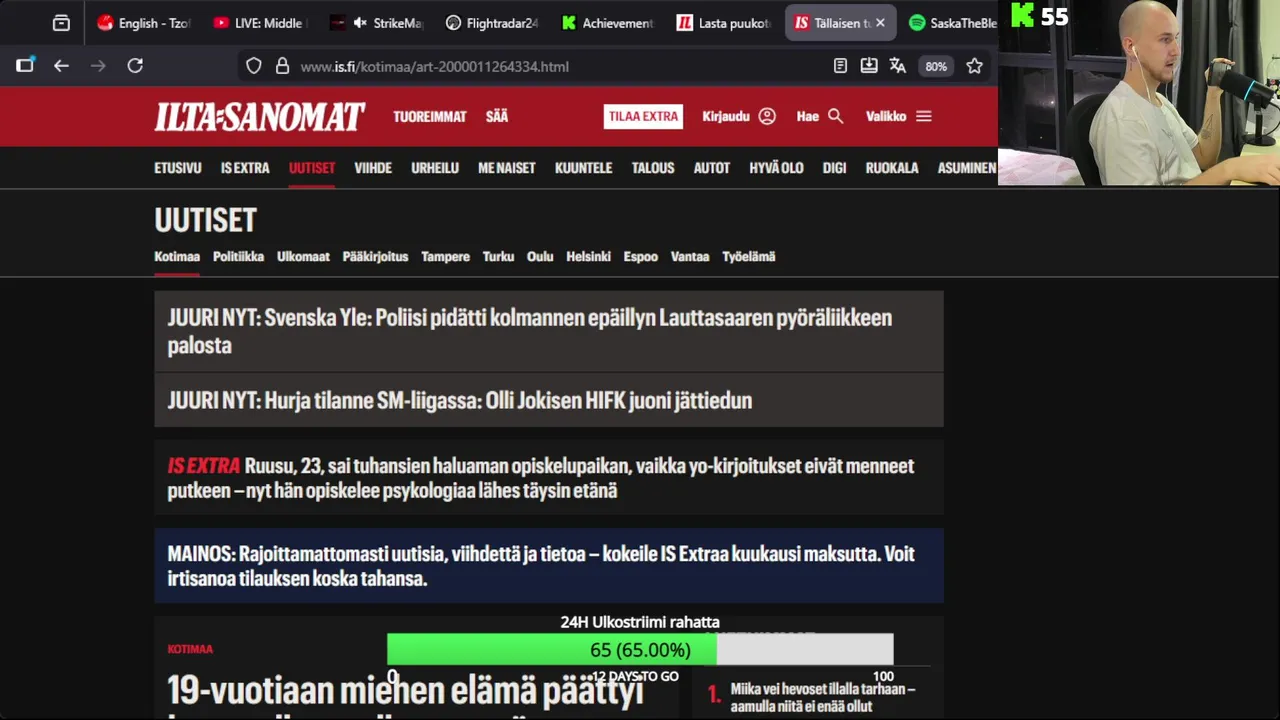Image resolution: width=1280 pixels, height=720 pixels.
Task: Reload the page
Action: click(x=135, y=66)
